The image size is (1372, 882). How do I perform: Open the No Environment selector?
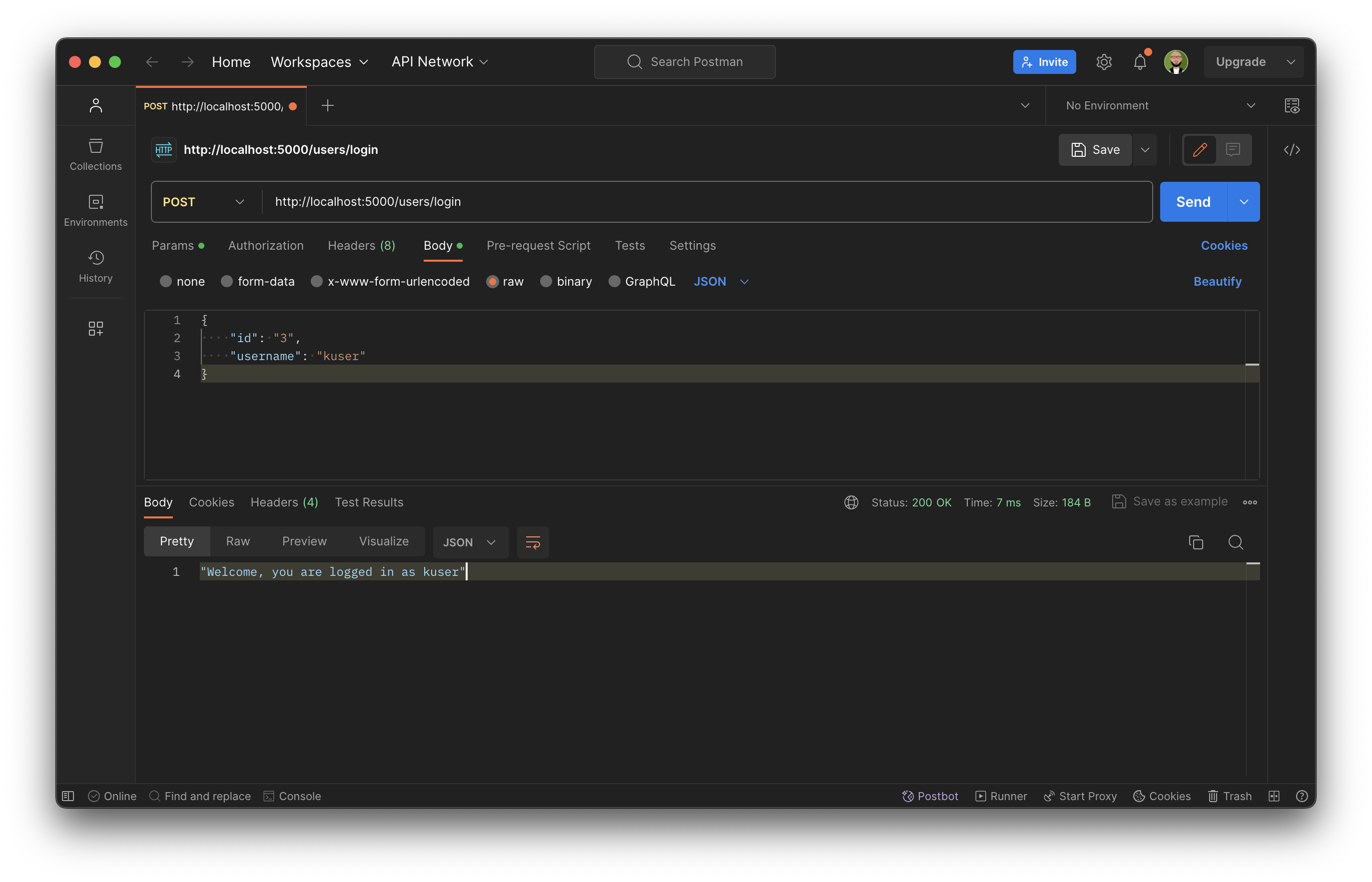pos(1157,105)
